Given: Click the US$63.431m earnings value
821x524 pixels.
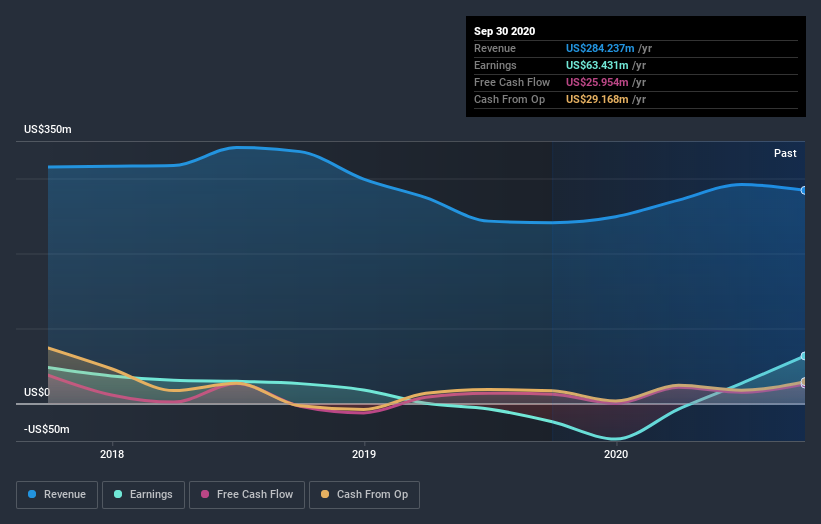Looking at the screenshot, I should 597,65.
